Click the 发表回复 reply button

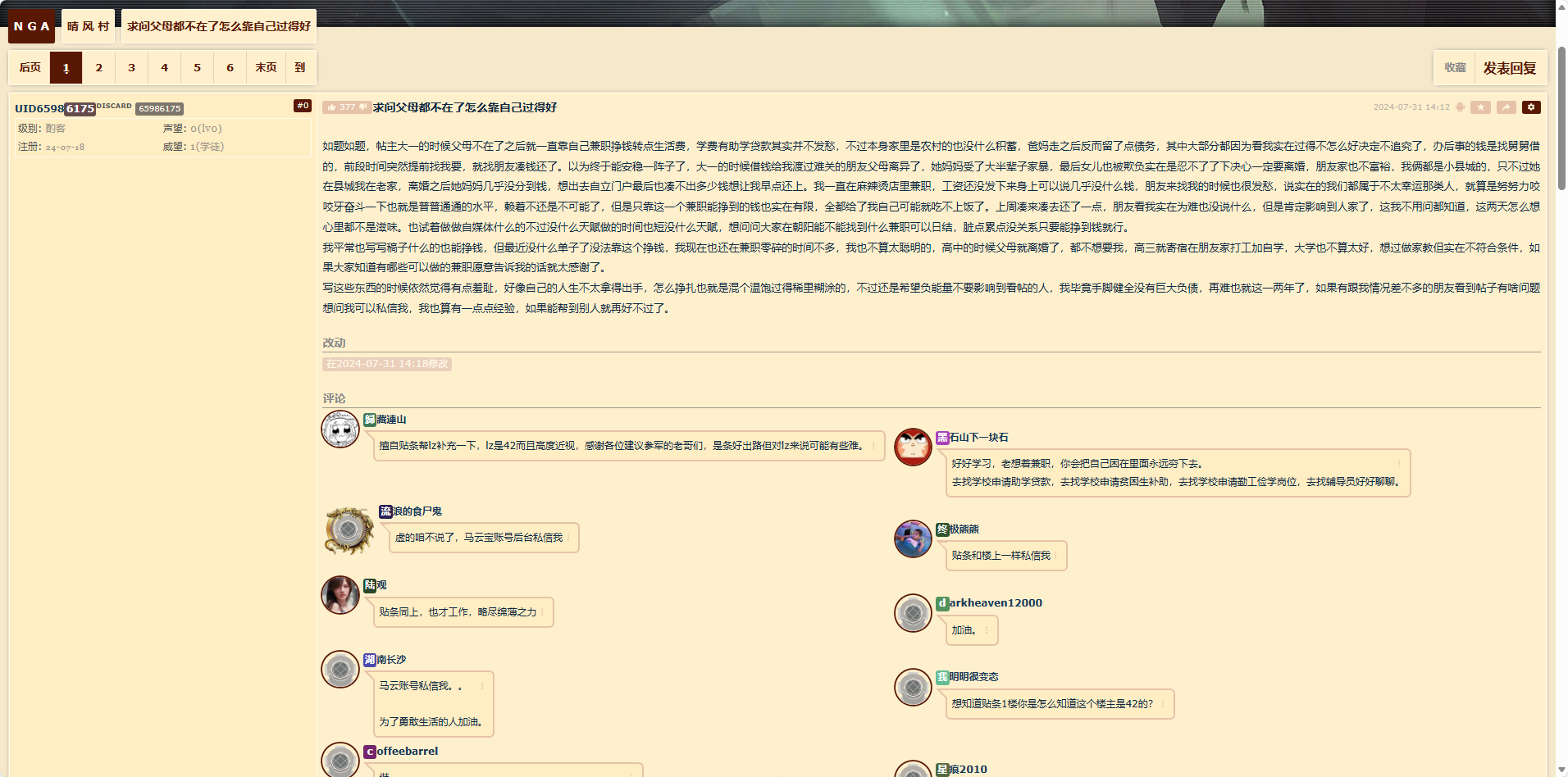1510,67
